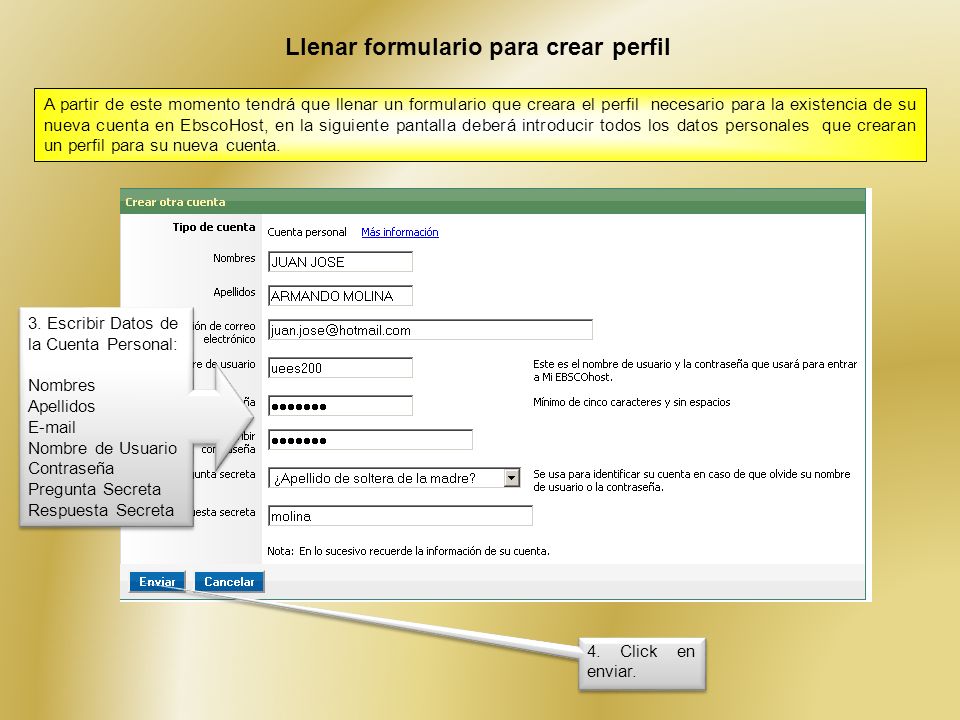960x720 pixels.
Task: Click the 'Crear otra cuenta' header title
Action: (x=175, y=202)
